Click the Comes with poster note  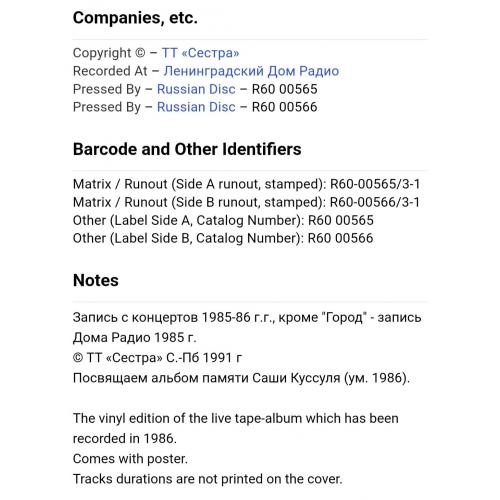[130, 459]
